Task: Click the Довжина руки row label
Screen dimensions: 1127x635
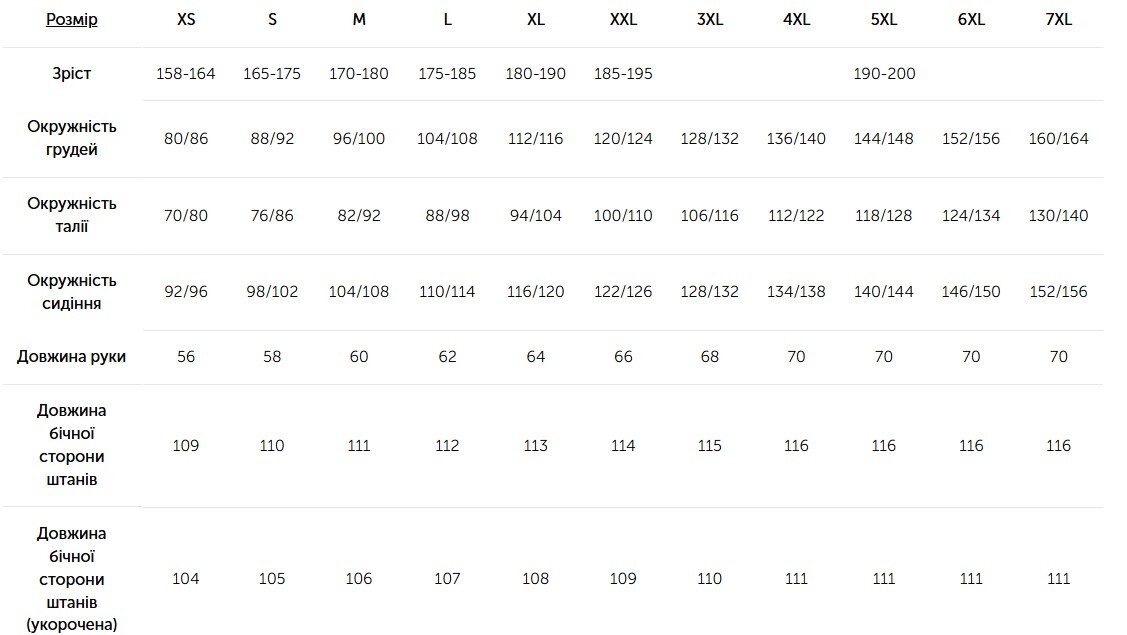Action: pyautogui.click(x=72, y=357)
